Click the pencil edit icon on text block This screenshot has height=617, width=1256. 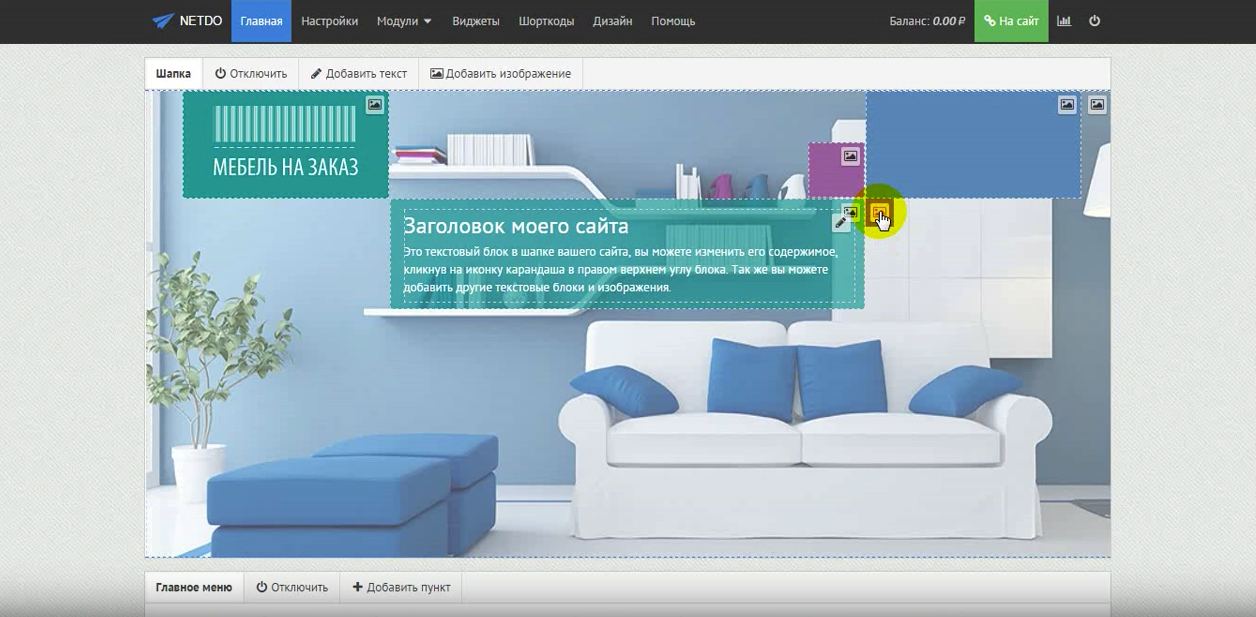coord(841,224)
